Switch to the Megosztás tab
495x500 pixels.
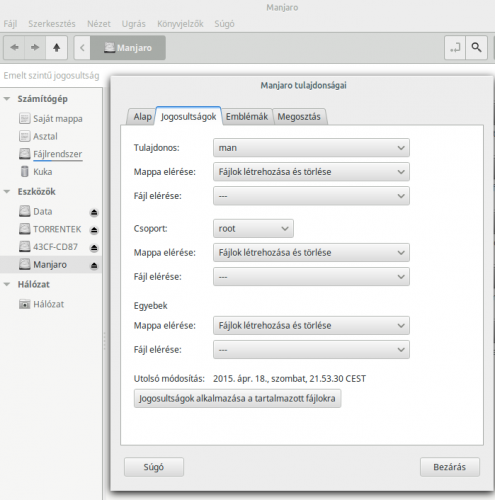(x=299, y=117)
